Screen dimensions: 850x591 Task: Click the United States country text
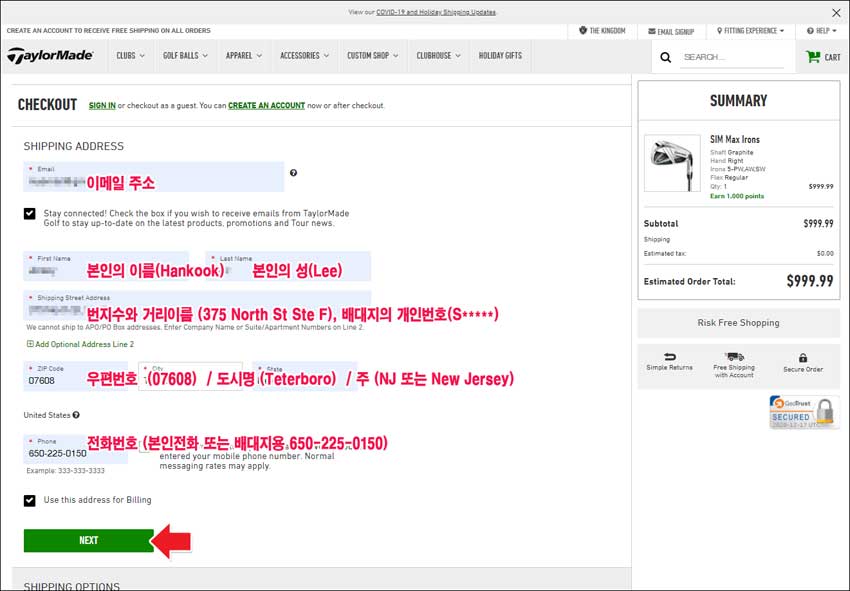tap(47, 415)
